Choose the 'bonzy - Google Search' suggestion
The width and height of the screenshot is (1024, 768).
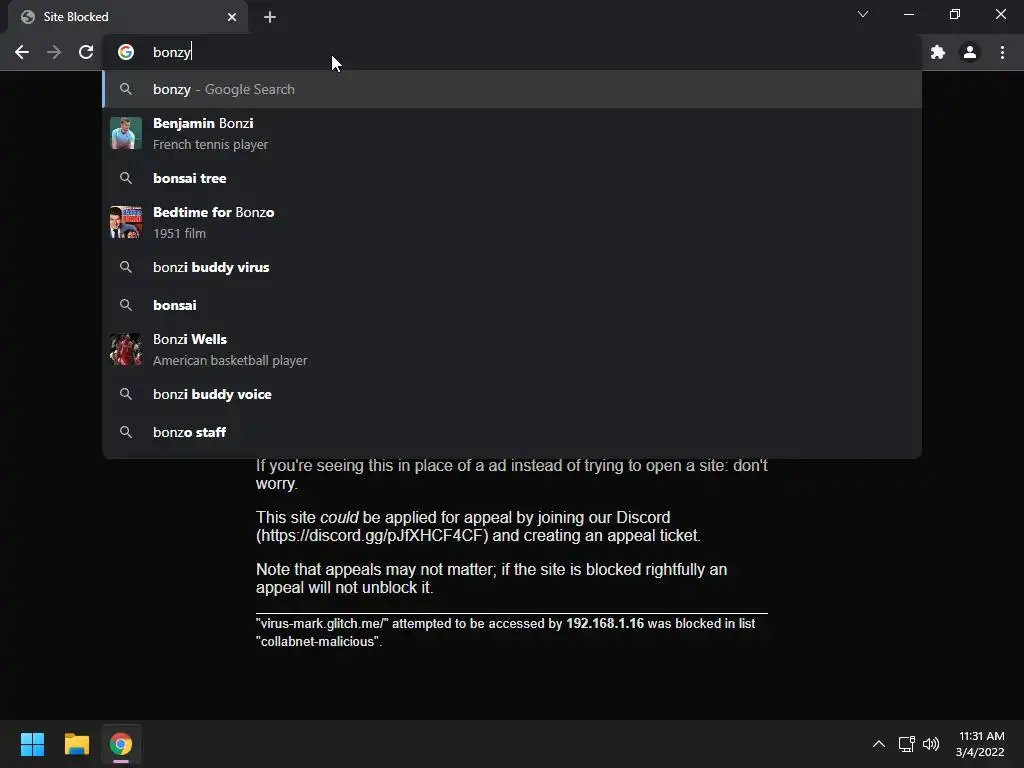512,89
